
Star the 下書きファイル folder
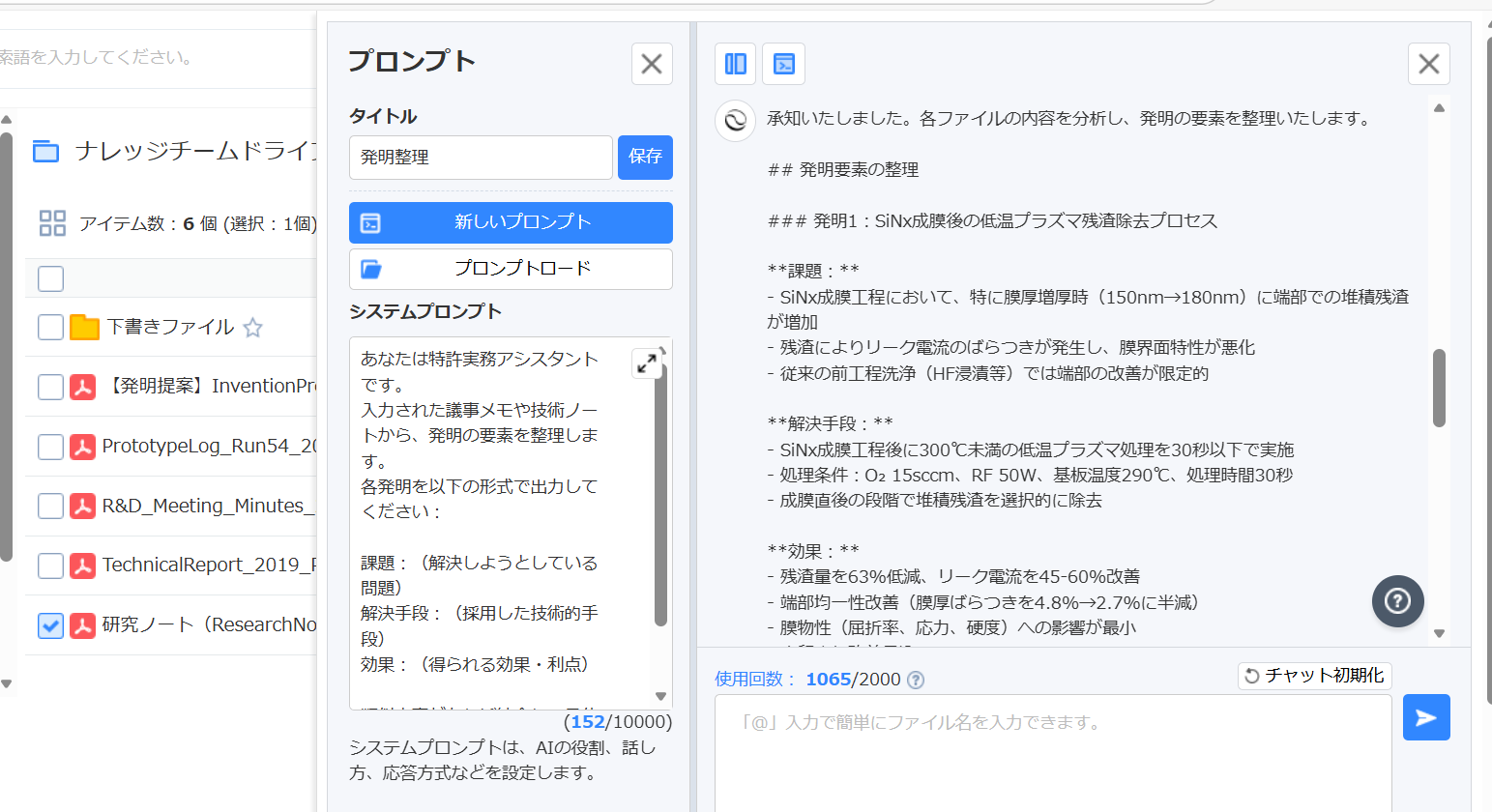point(253,328)
